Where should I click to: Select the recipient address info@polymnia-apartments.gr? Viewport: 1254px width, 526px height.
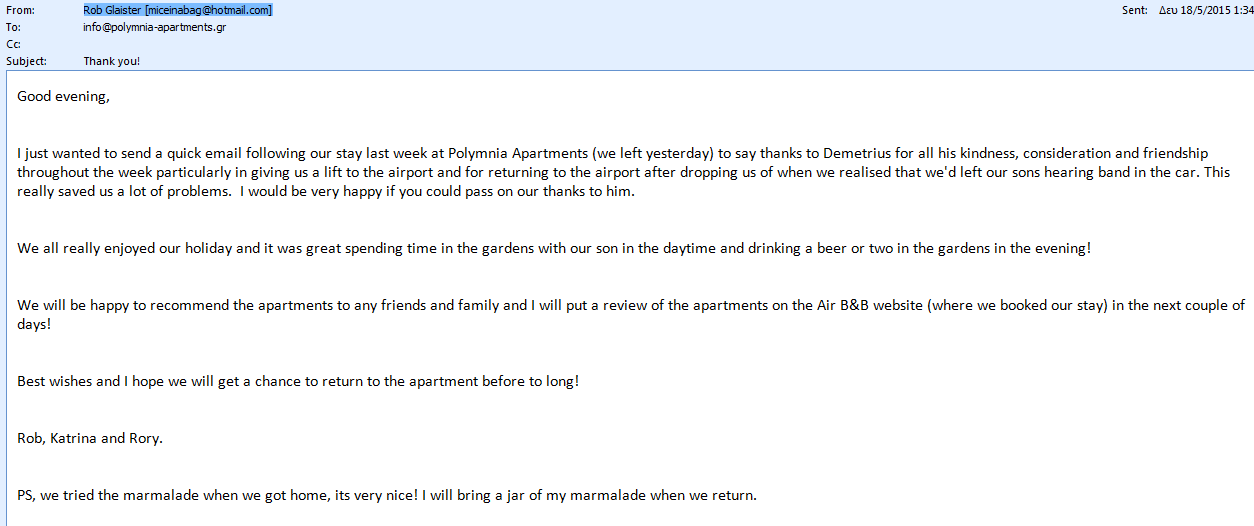tap(154, 27)
